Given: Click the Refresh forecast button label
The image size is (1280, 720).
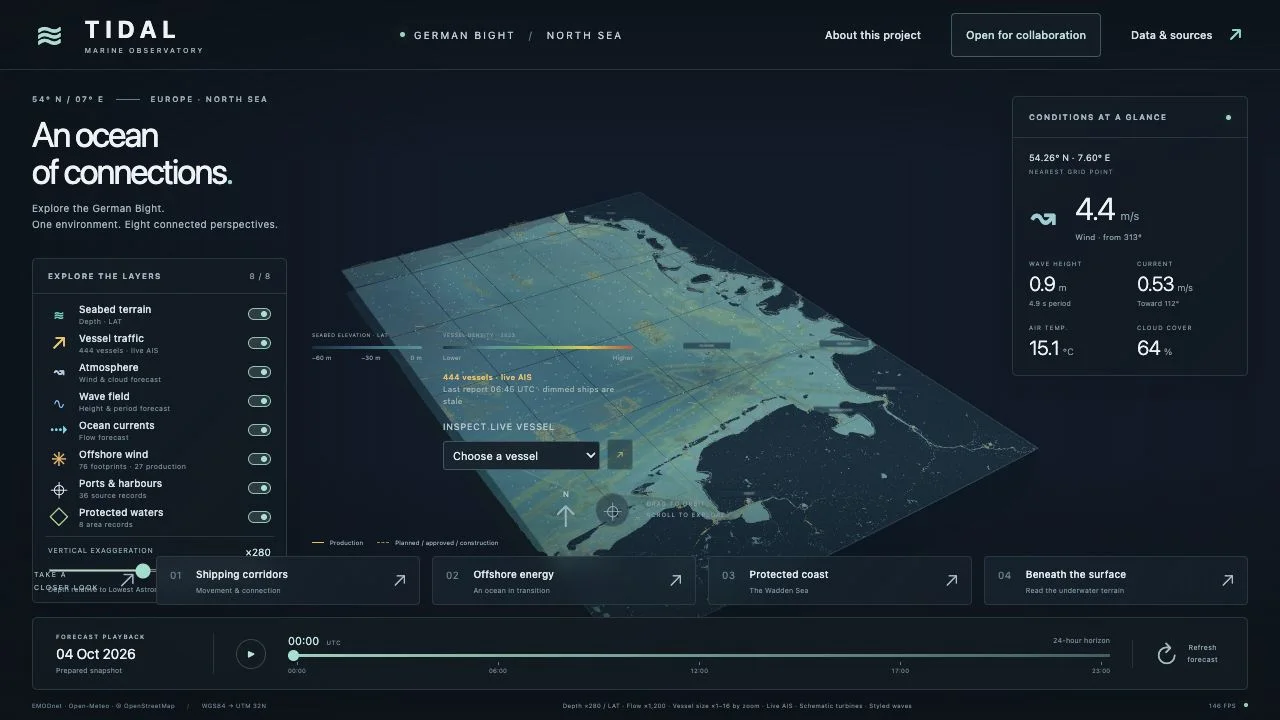Looking at the screenshot, I should pyautogui.click(x=1202, y=653).
